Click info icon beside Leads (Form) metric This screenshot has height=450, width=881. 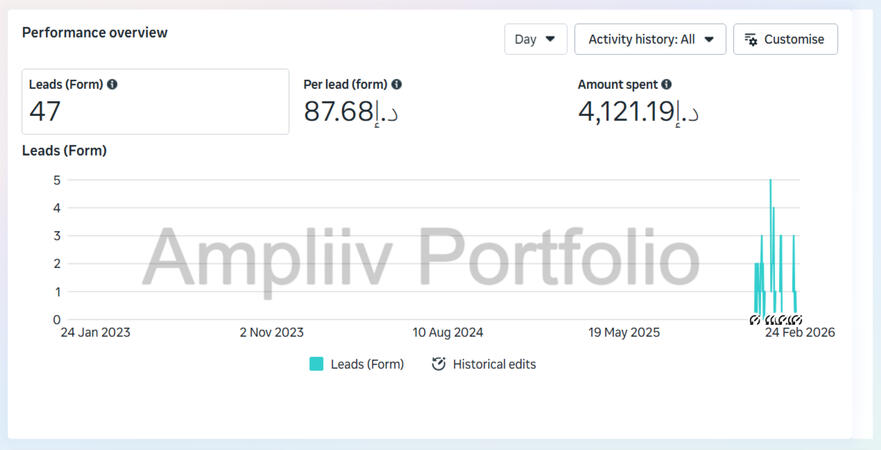coord(112,85)
